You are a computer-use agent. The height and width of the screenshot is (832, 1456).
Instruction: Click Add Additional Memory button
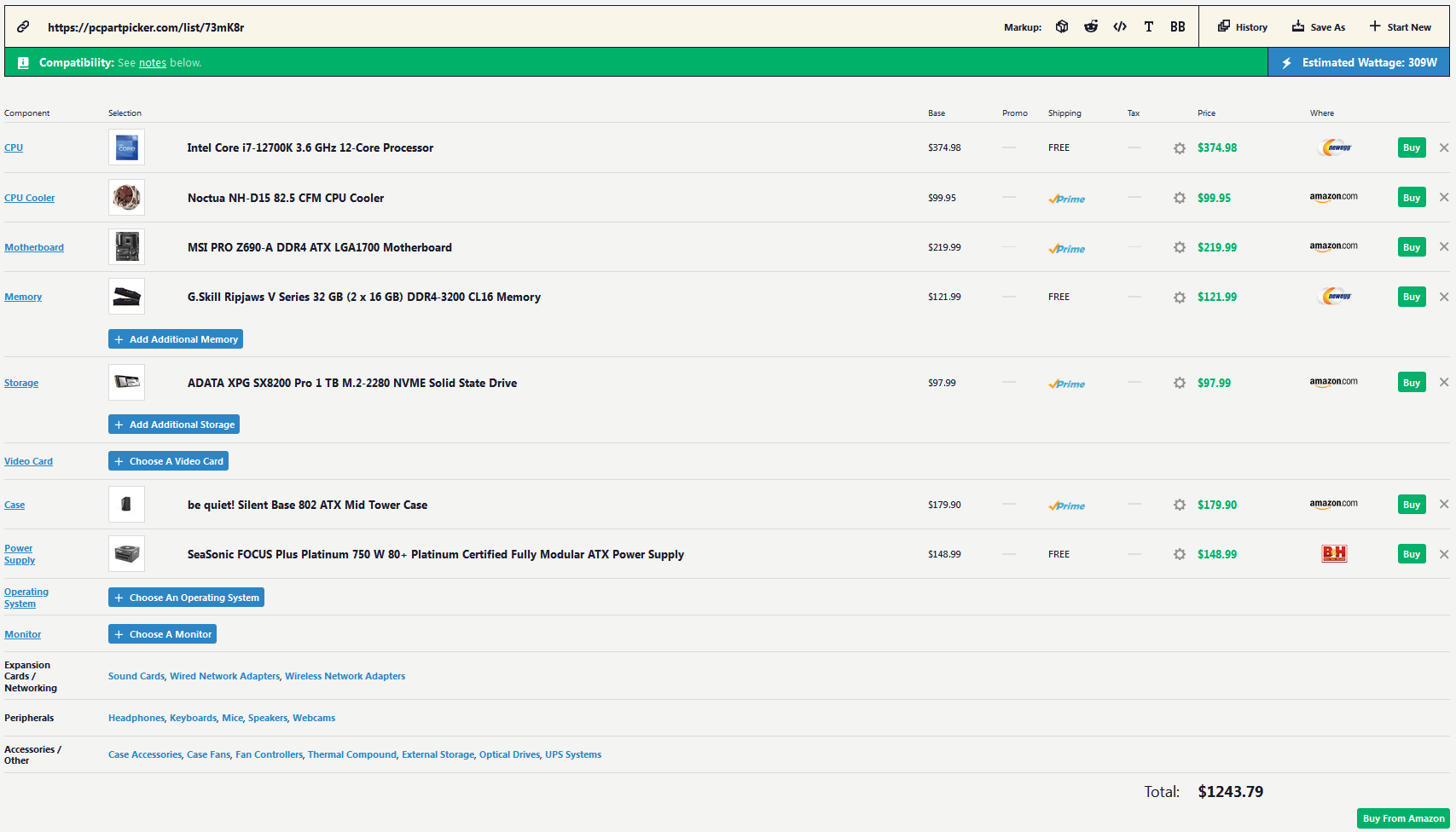click(x=176, y=339)
